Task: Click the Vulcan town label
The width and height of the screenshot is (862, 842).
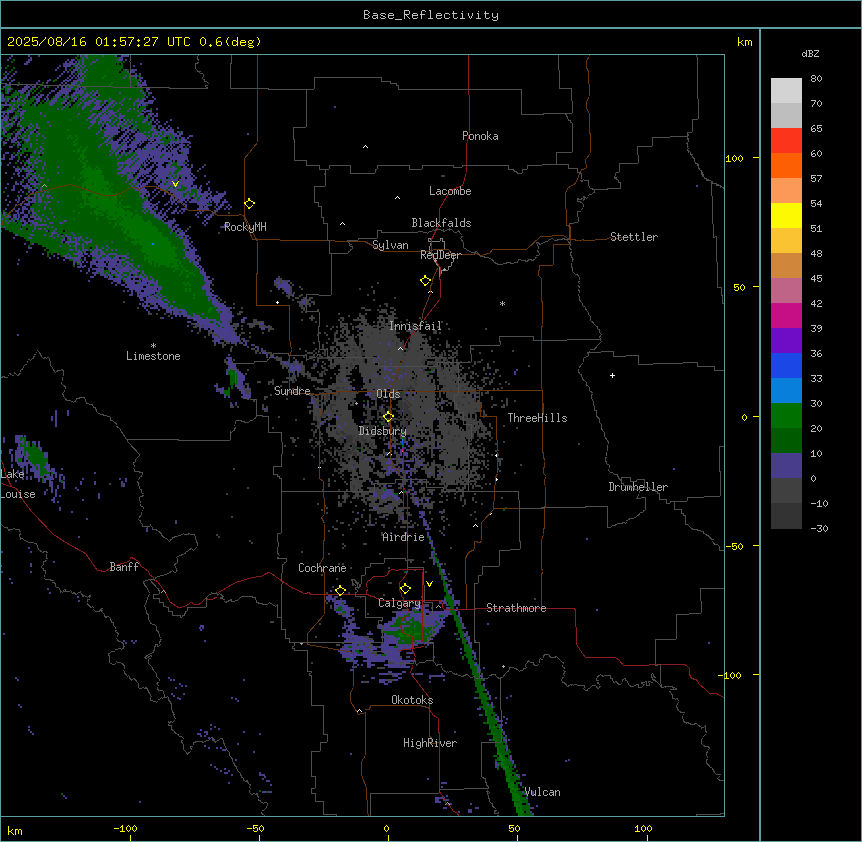Action: pos(542,792)
